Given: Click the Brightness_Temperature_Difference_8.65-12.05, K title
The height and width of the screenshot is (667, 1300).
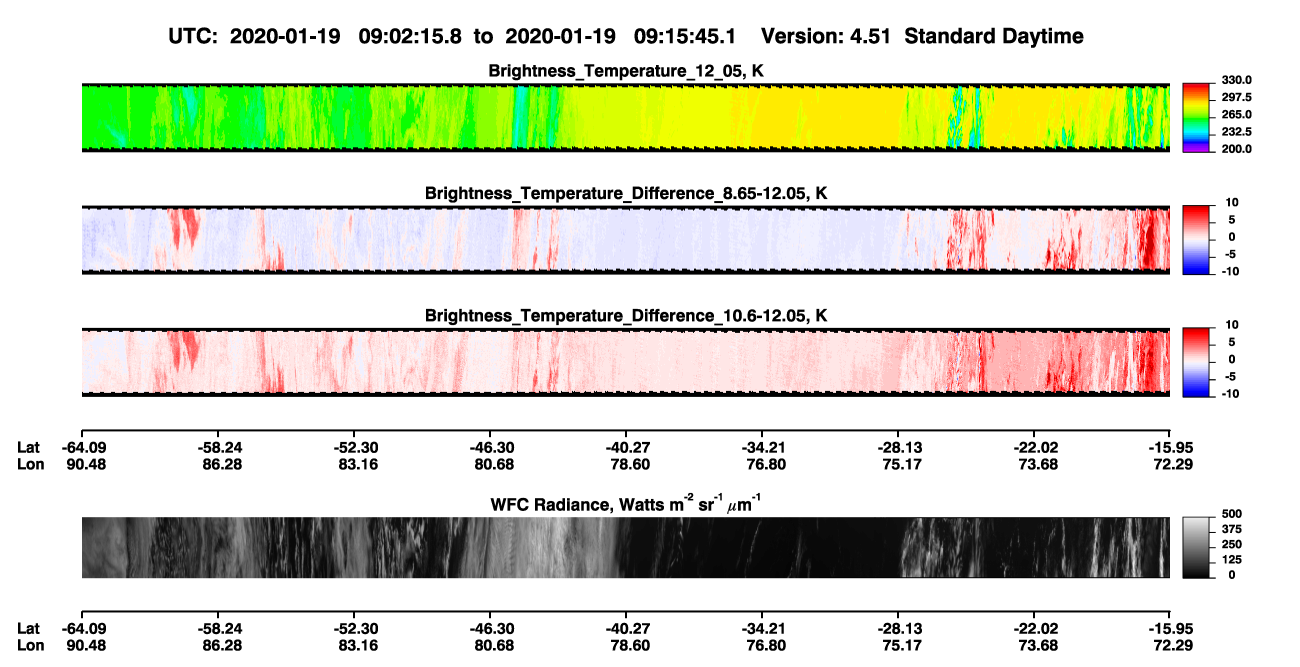Looking at the screenshot, I should (x=626, y=193).
